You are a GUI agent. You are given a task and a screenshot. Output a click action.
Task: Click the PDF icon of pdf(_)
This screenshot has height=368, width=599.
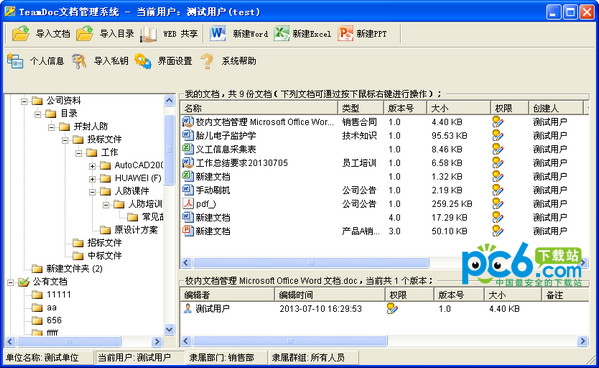point(188,203)
